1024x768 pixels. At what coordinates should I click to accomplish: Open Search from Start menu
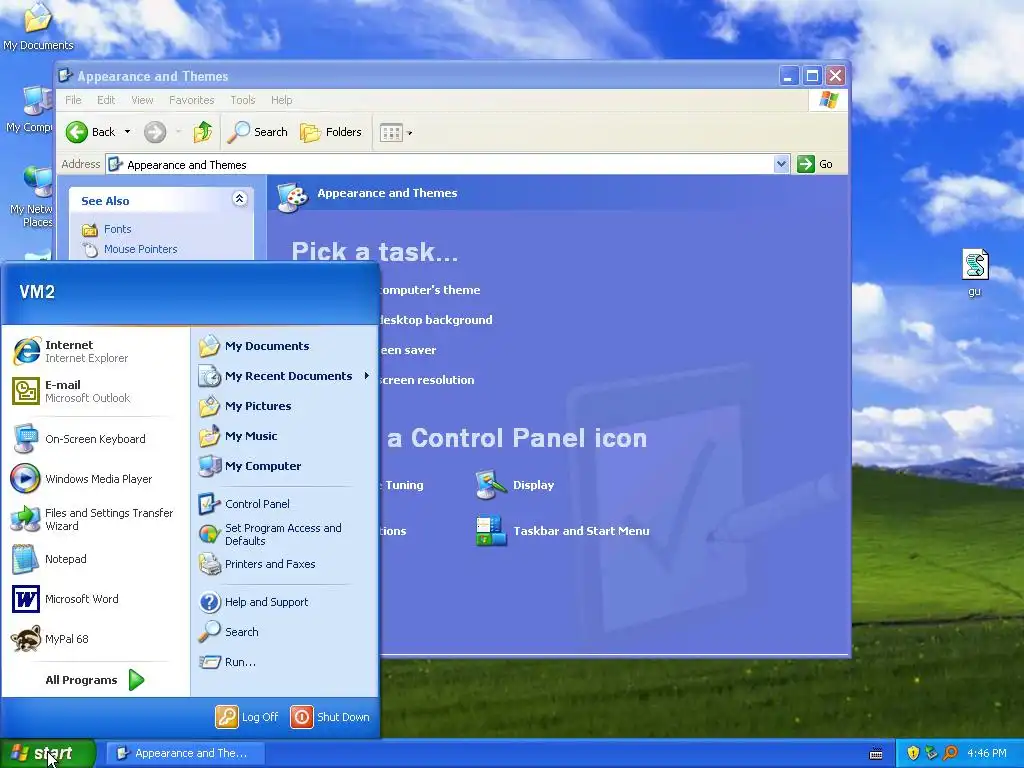point(229,632)
